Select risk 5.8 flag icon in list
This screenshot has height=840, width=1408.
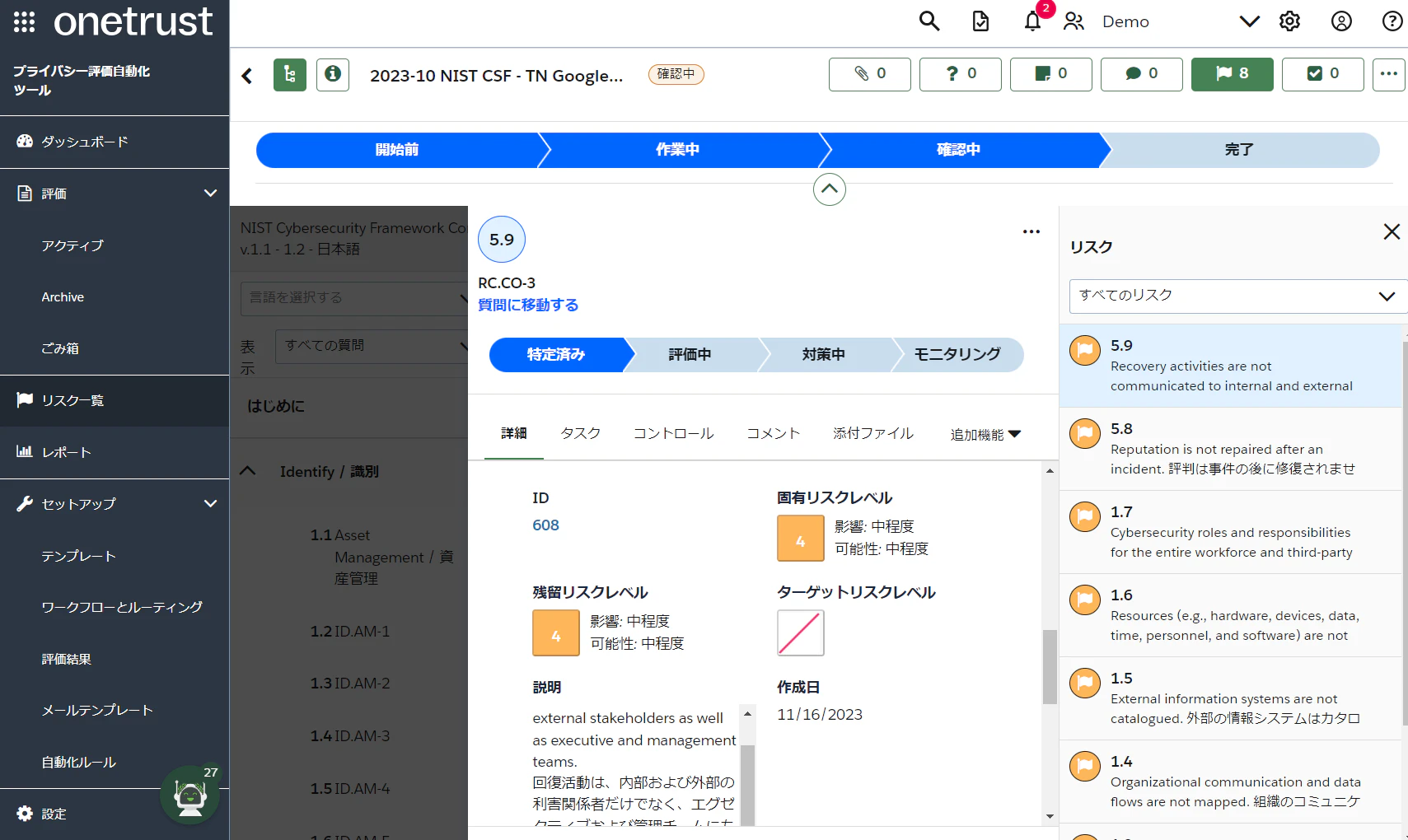pyautogui.click(x=1085, y=434)
